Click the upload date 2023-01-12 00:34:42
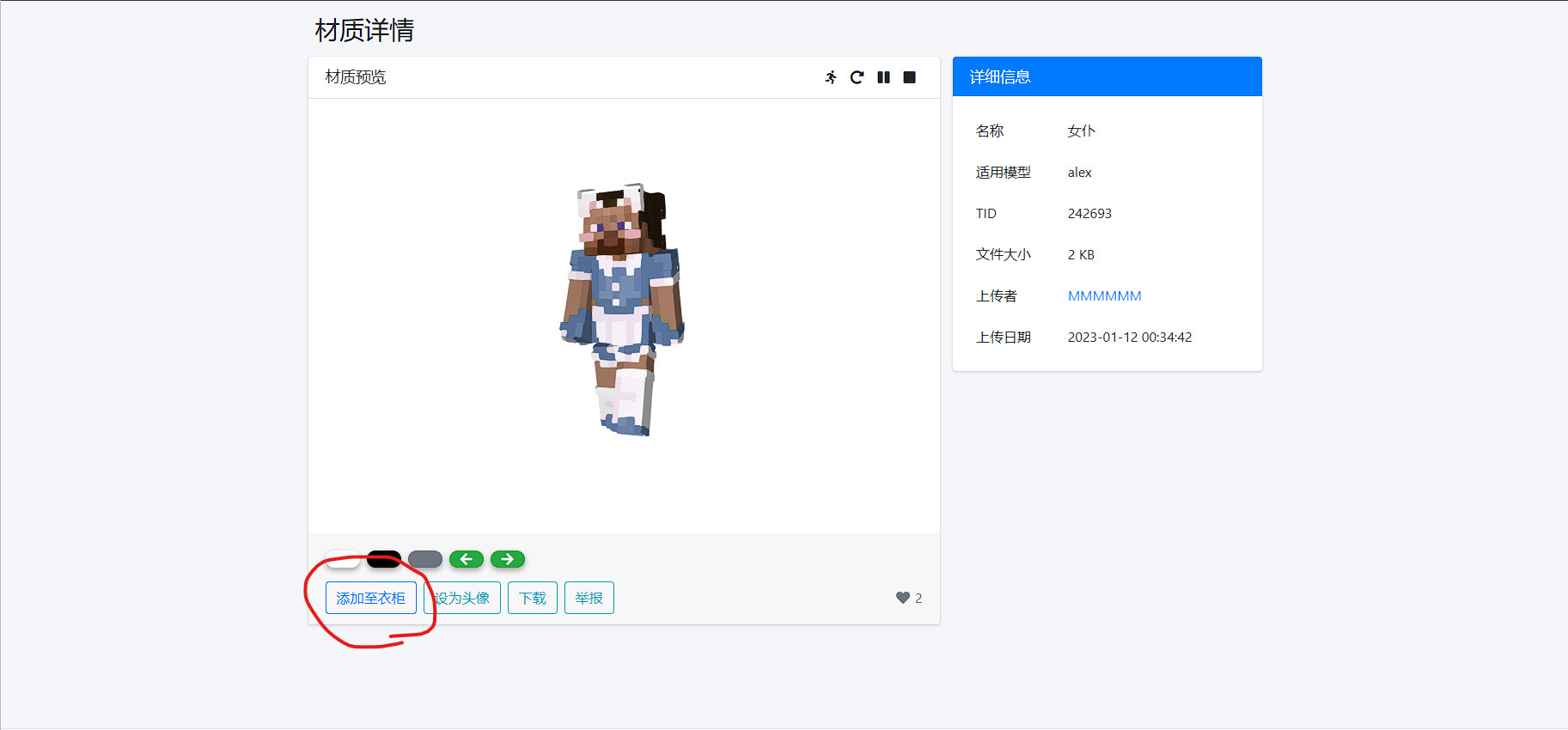The image size is (1568, 730). 1130,337
